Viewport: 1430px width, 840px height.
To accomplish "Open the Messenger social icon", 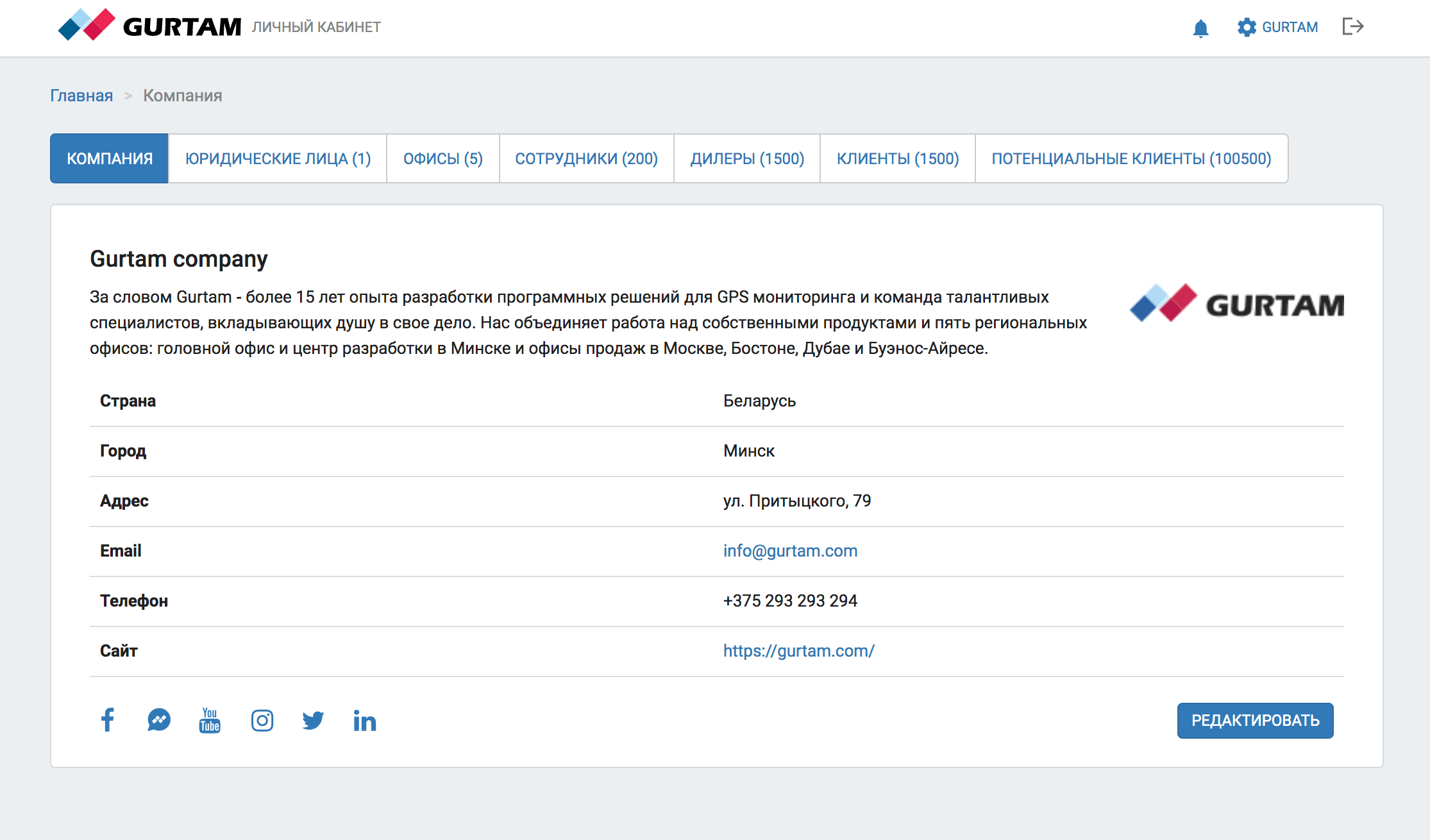I will point(158,720).
